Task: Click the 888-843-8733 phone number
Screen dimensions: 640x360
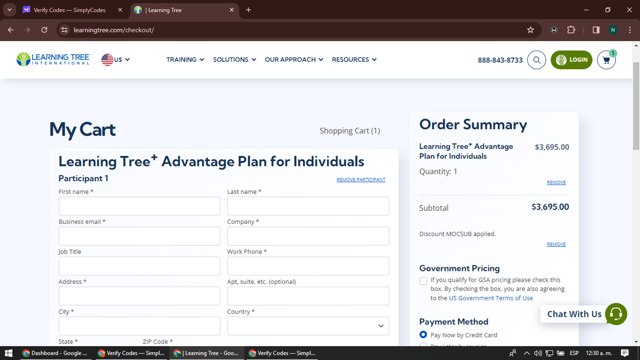Action: [500, 60]
